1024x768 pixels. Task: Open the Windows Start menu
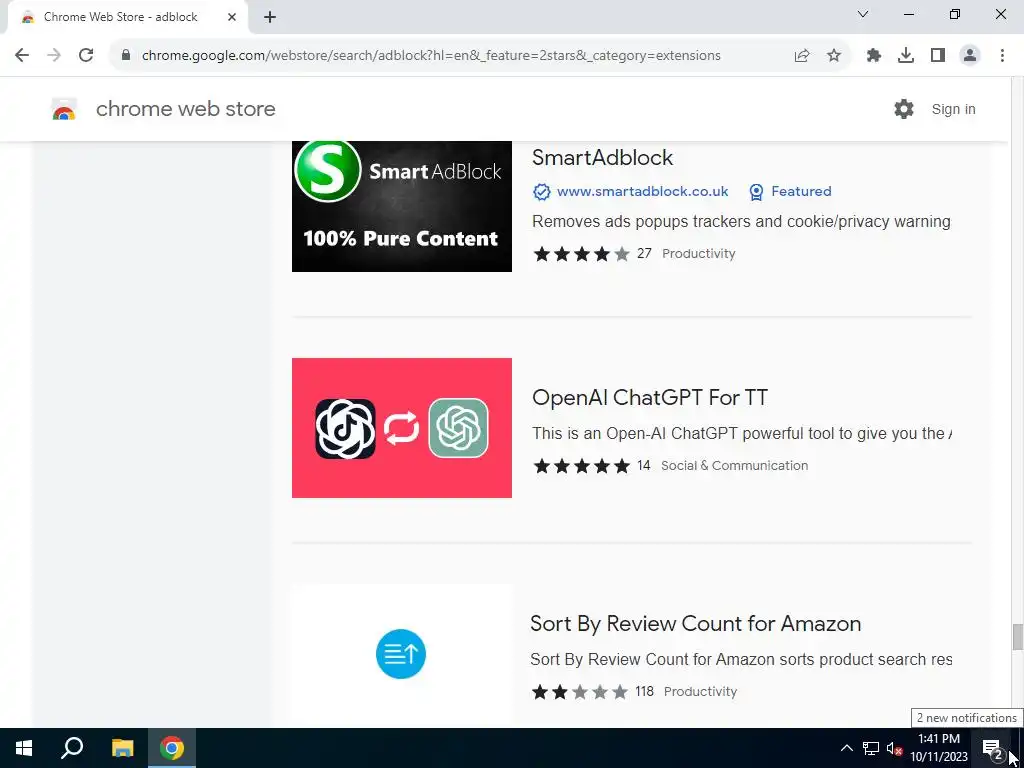point(24,748)
